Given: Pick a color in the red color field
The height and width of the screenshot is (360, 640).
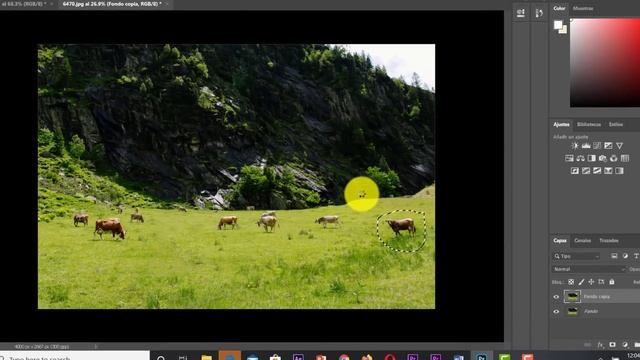Looking at the screenshot, I should (x=605, y=62).
